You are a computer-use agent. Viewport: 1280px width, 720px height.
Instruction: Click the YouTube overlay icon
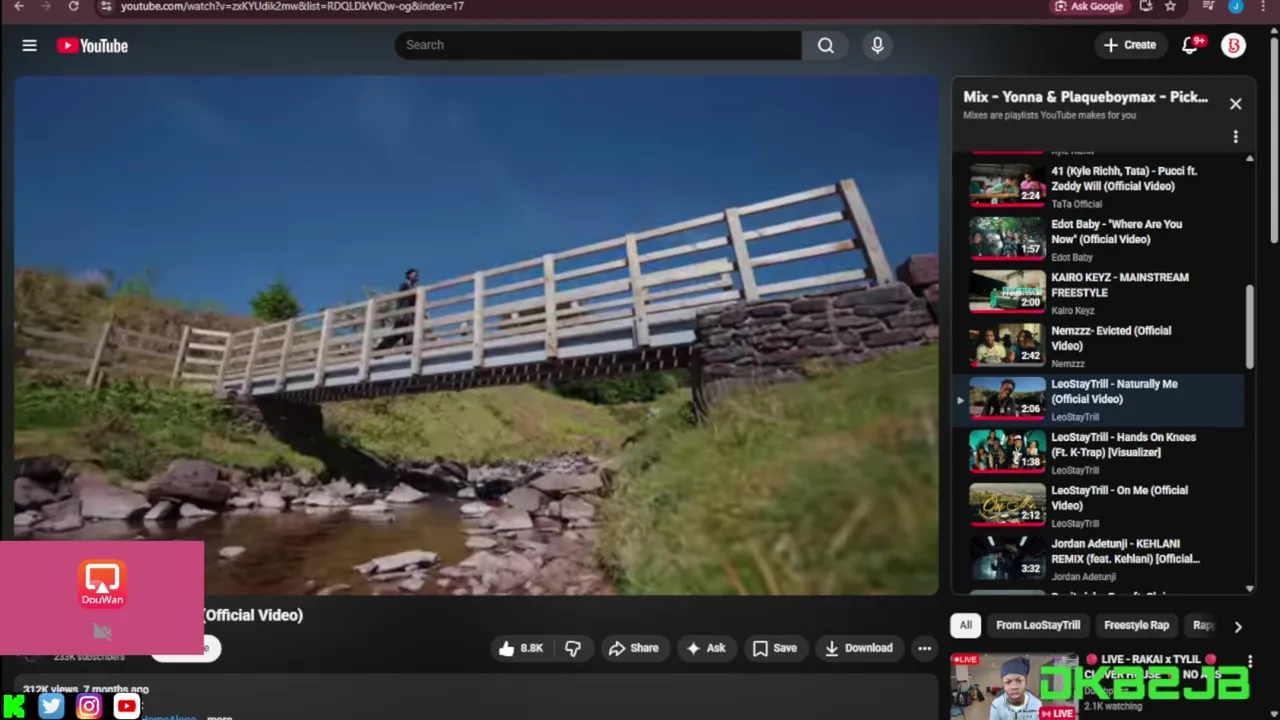click(126, 707)
